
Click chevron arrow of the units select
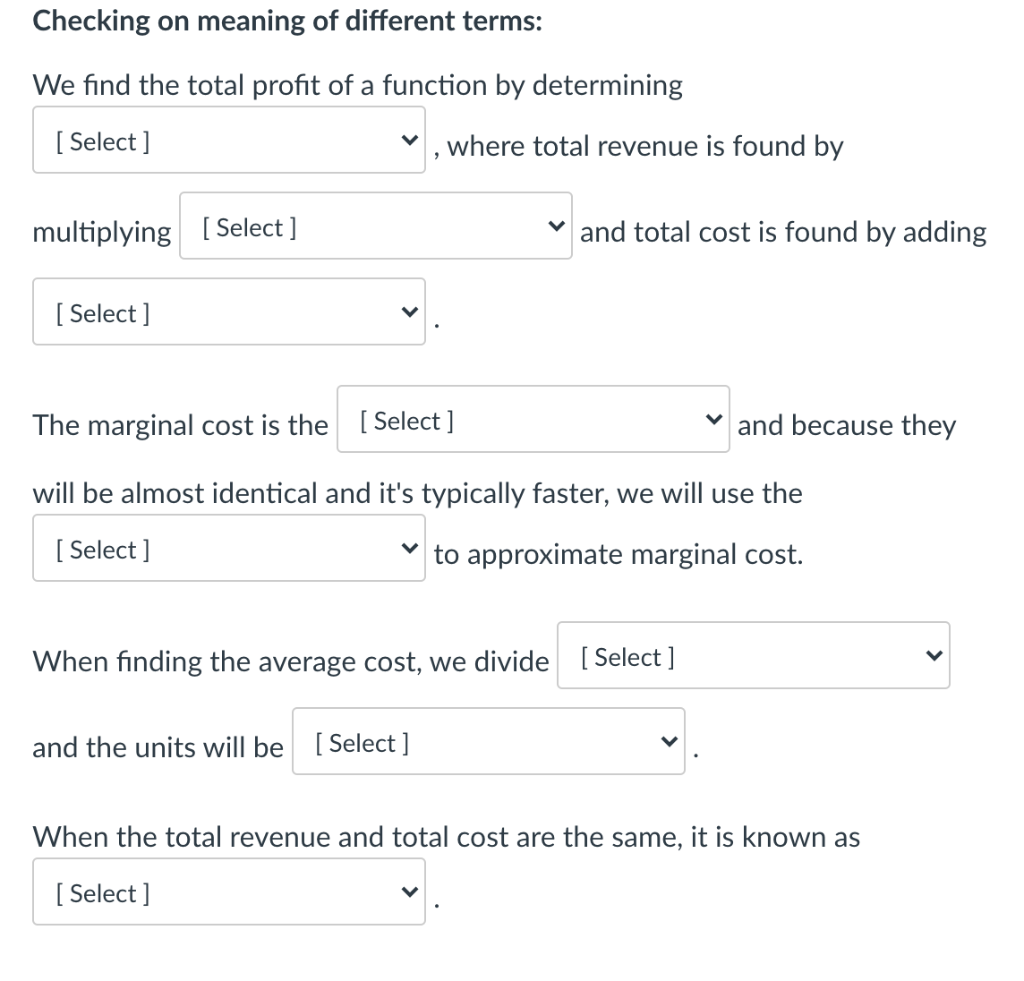click(669, 741)
